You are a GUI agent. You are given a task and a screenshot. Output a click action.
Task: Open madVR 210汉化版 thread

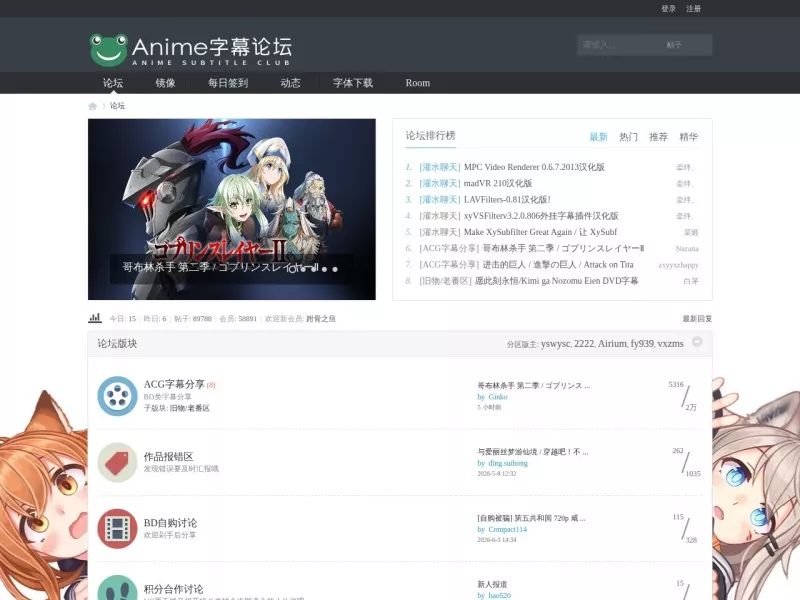pos(498,183)
